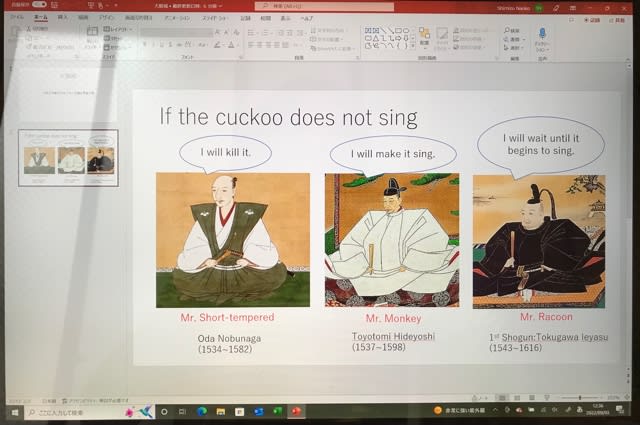Toggle text Shadow formatting
The width and height of the screenshot is (640, 425).
(x=171, y=45)
